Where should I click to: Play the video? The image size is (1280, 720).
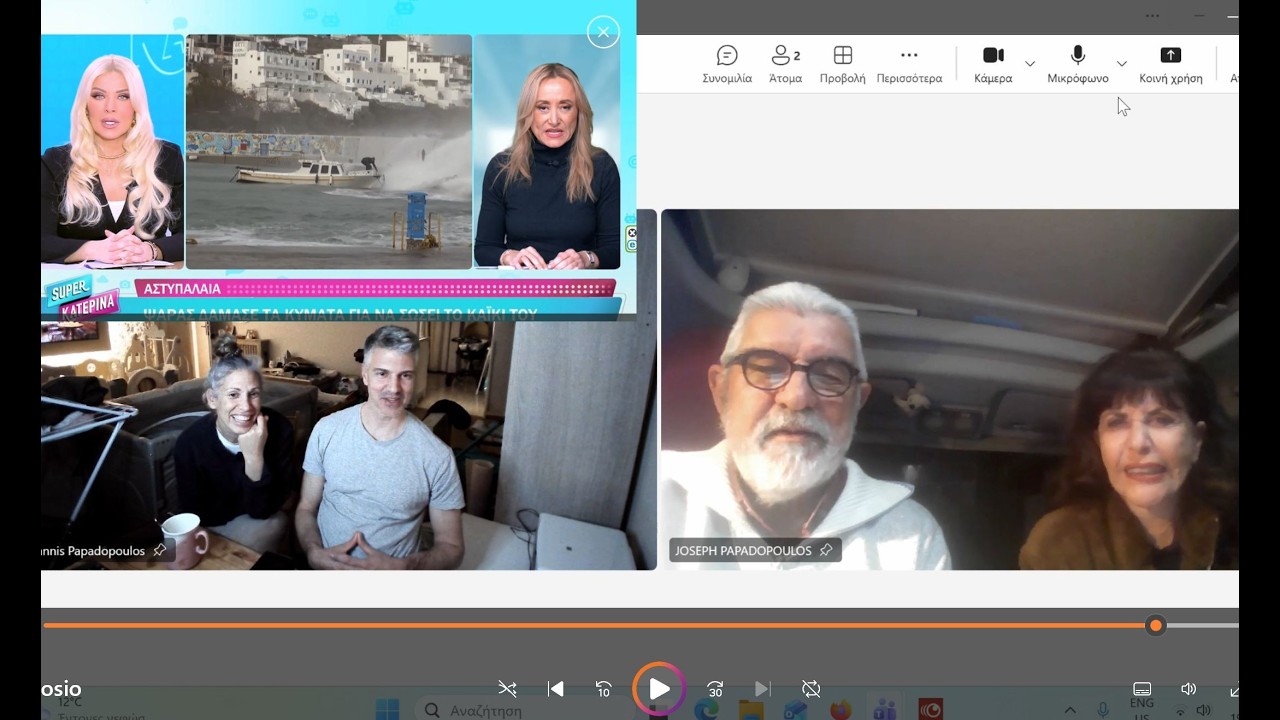pos(659,689)
